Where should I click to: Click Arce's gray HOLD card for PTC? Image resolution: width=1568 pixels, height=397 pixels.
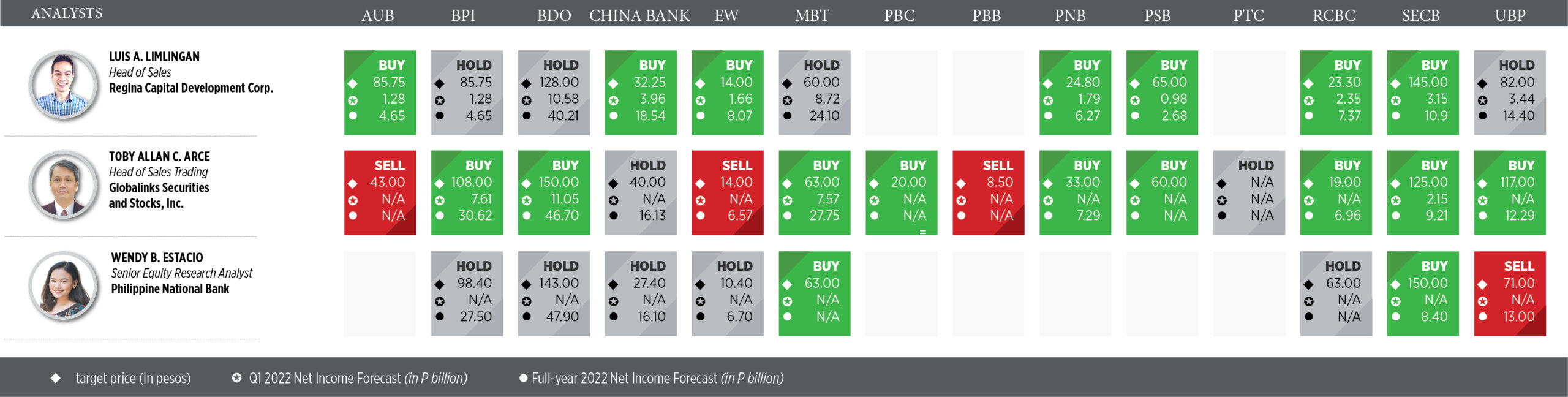click(x=1249, y=193)
